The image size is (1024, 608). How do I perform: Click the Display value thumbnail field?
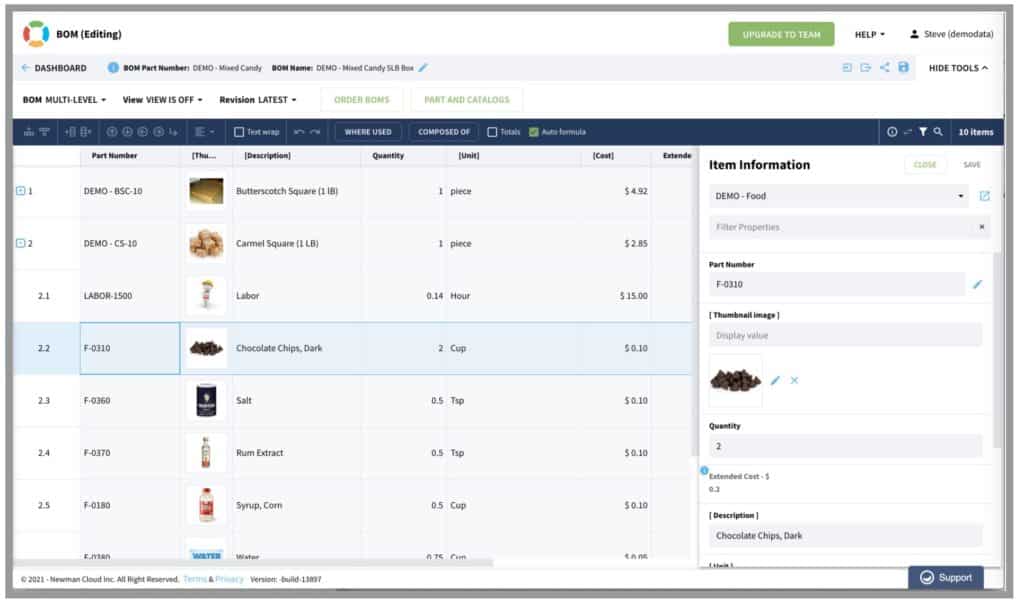coord(845,335)
